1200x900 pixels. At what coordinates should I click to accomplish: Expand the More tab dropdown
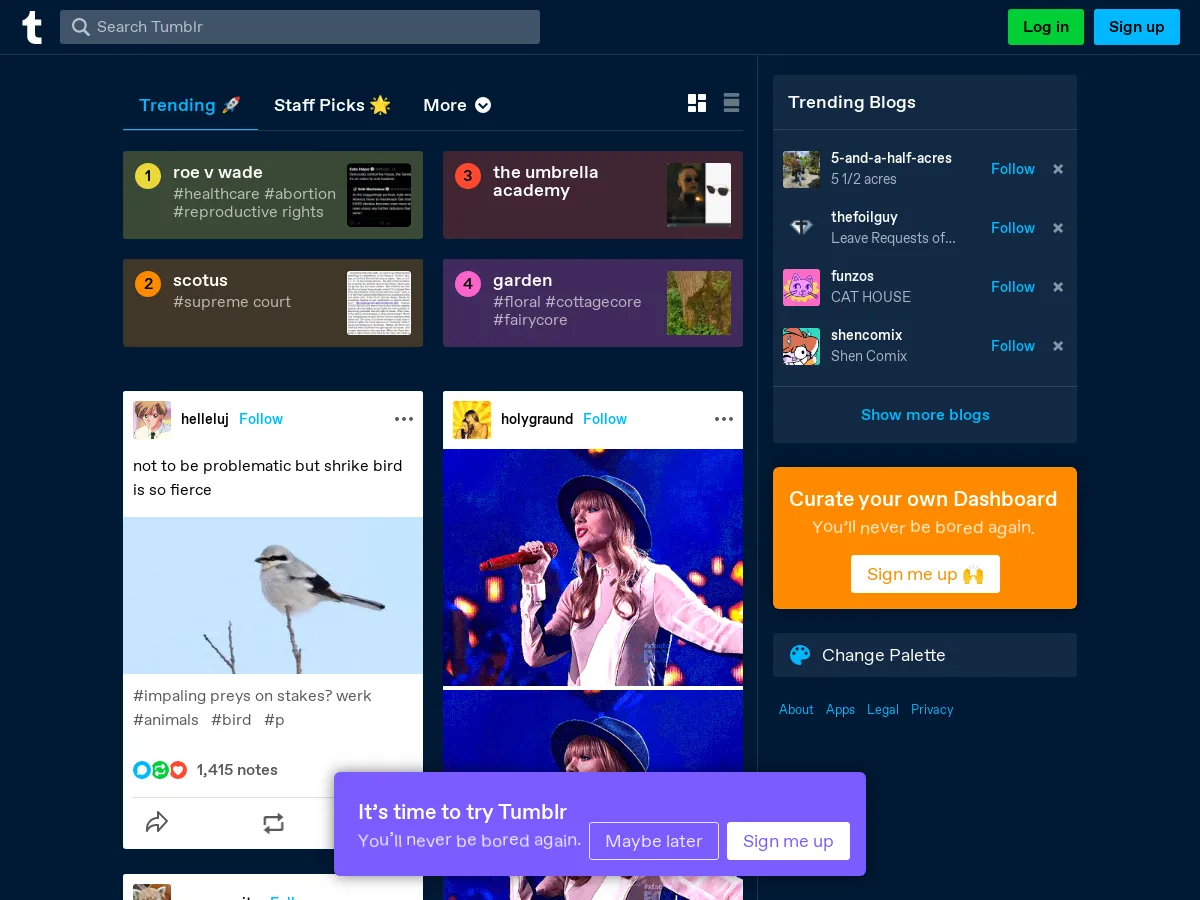click(457, 105)
